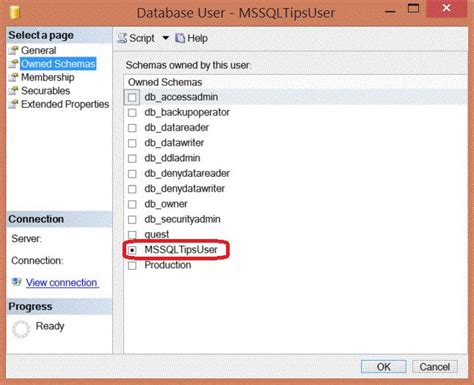Tick the guest schema checkbox
Screen dimensions: 474x385
[x=132, y=235]
